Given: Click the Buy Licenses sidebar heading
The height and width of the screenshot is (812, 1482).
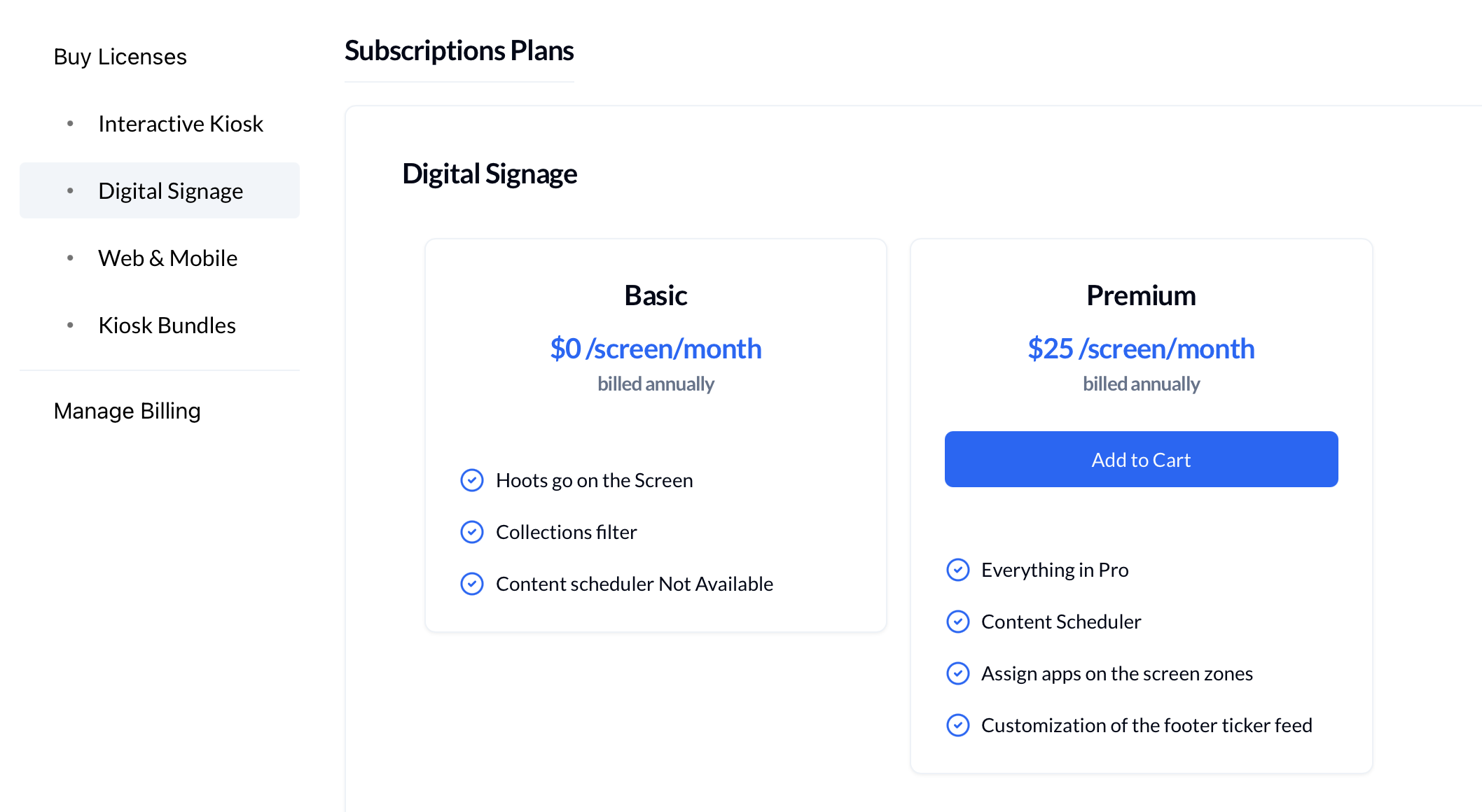Looking at the screenshot, I should click(120, 57).
